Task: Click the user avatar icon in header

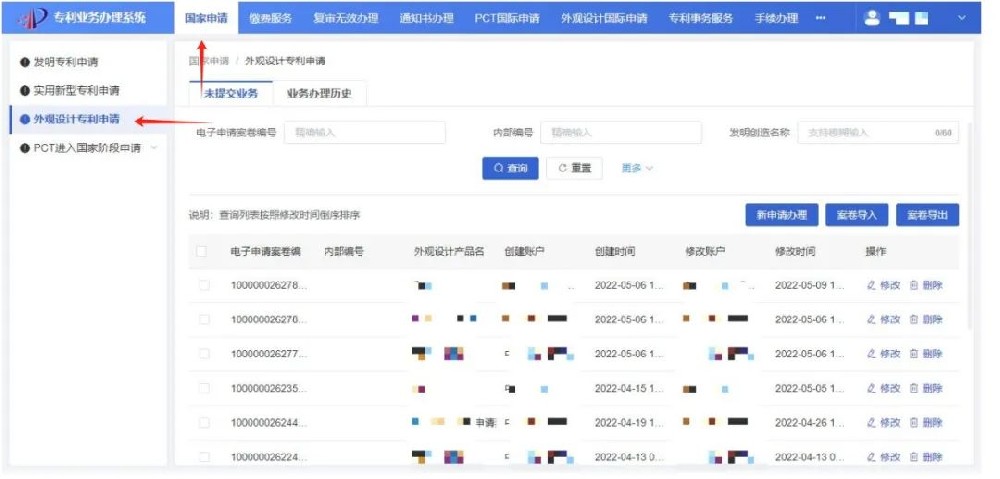Action: point(872,18)
